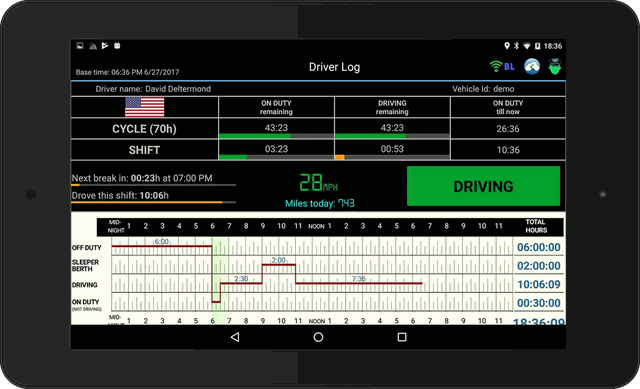Tap the android debug notification icon

tap(117, 46)
